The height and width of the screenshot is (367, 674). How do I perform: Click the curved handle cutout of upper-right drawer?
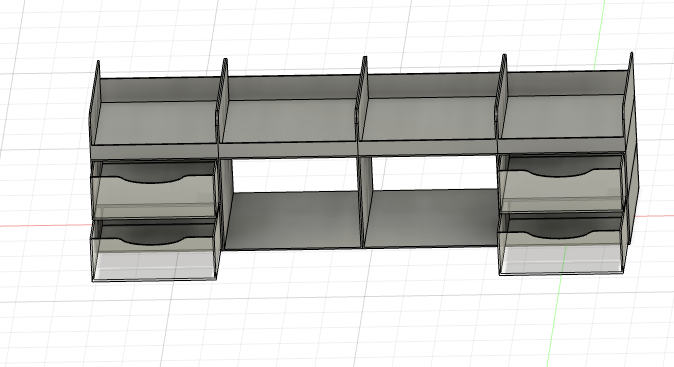558,174
